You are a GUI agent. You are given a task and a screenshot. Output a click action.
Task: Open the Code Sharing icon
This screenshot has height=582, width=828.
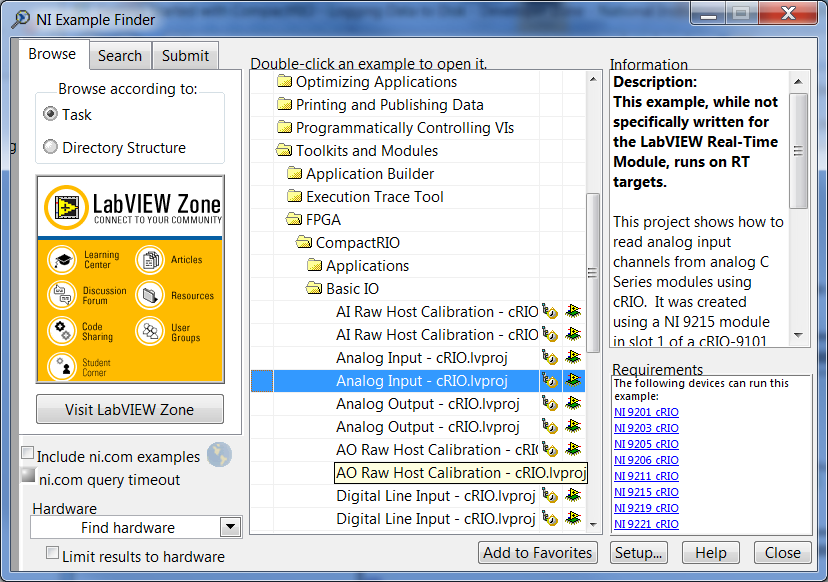click(62, 331)
